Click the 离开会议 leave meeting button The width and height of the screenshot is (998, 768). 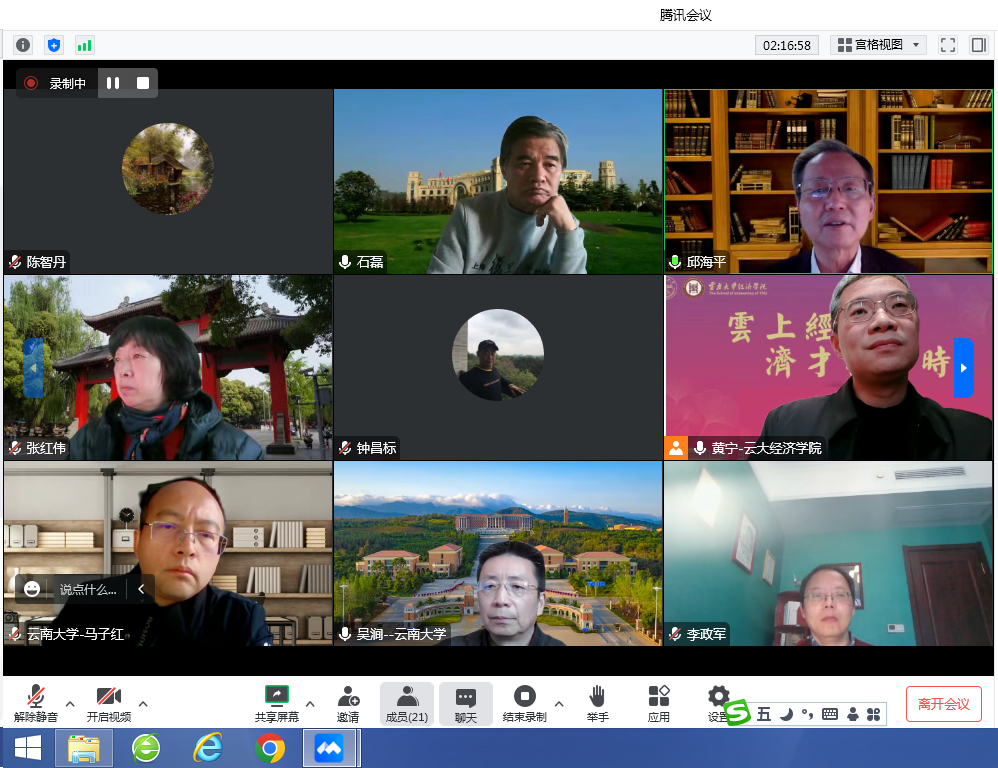(943, 703)
